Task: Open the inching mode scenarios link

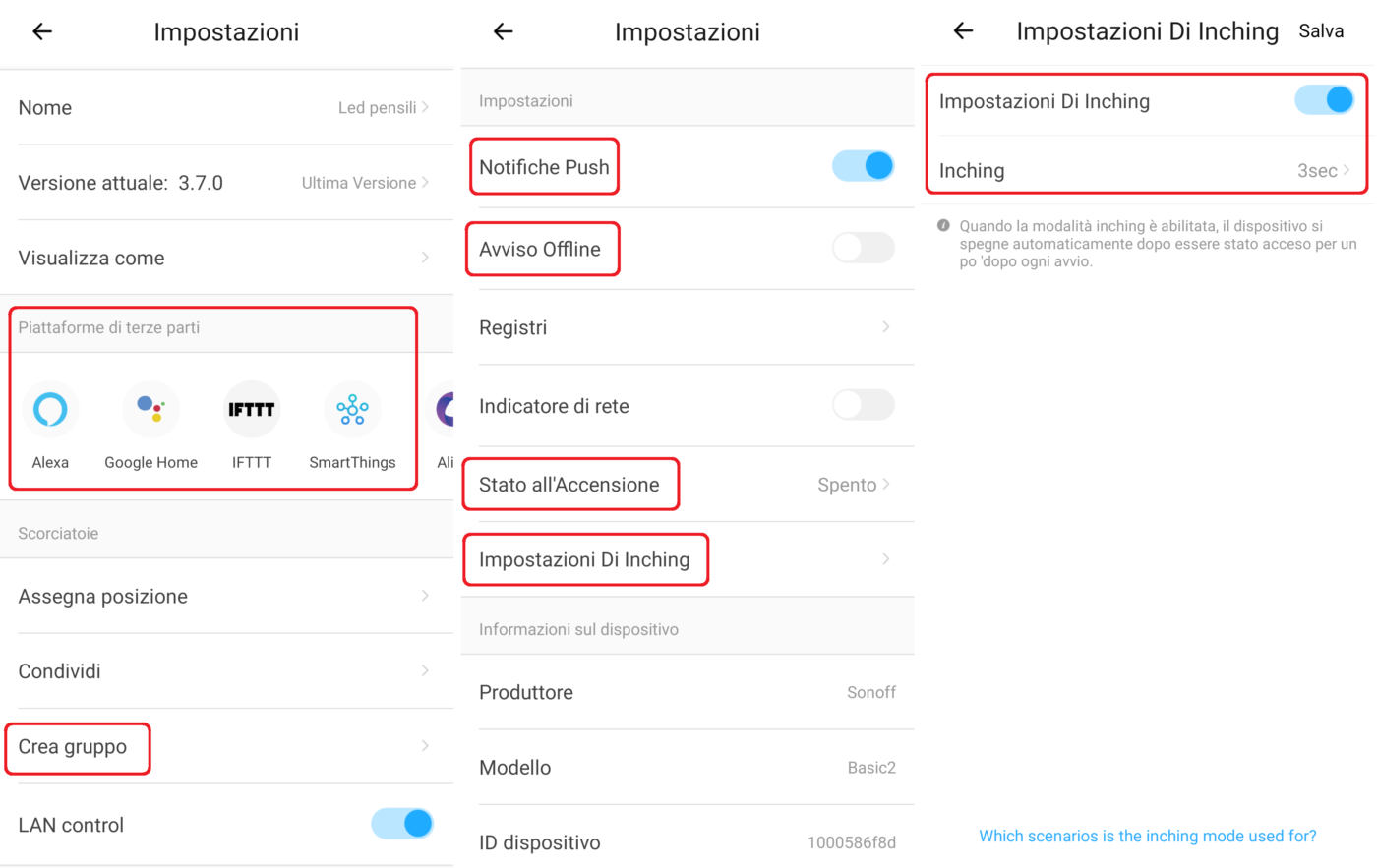Action: [x=1147, y=836]
